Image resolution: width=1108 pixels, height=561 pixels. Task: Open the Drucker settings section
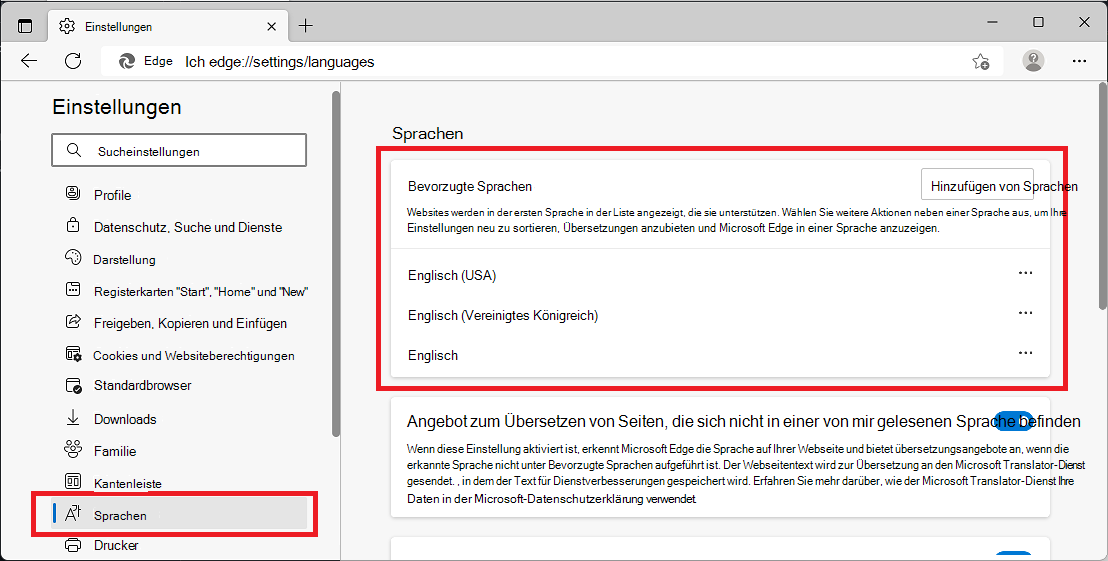116,545
